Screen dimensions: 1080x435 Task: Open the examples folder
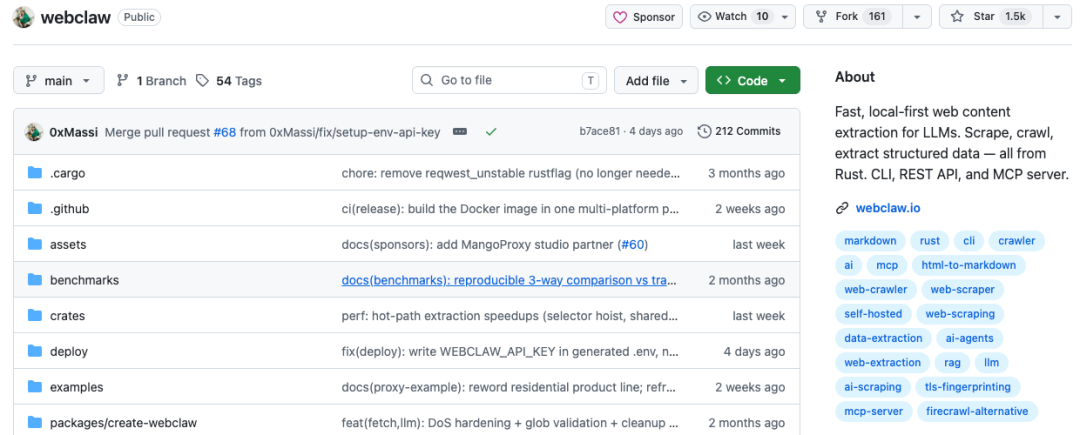coord(76,388)
